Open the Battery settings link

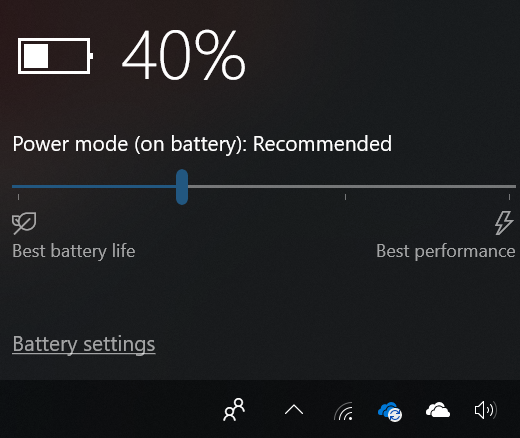coord(84,344)
